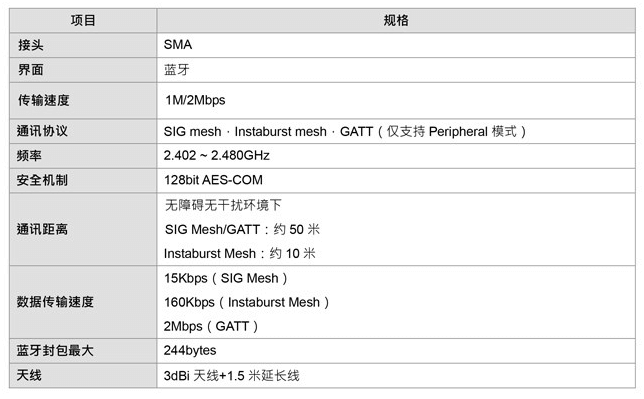Click the 规格 column header
Screen dimensions: 644x399
396,20
